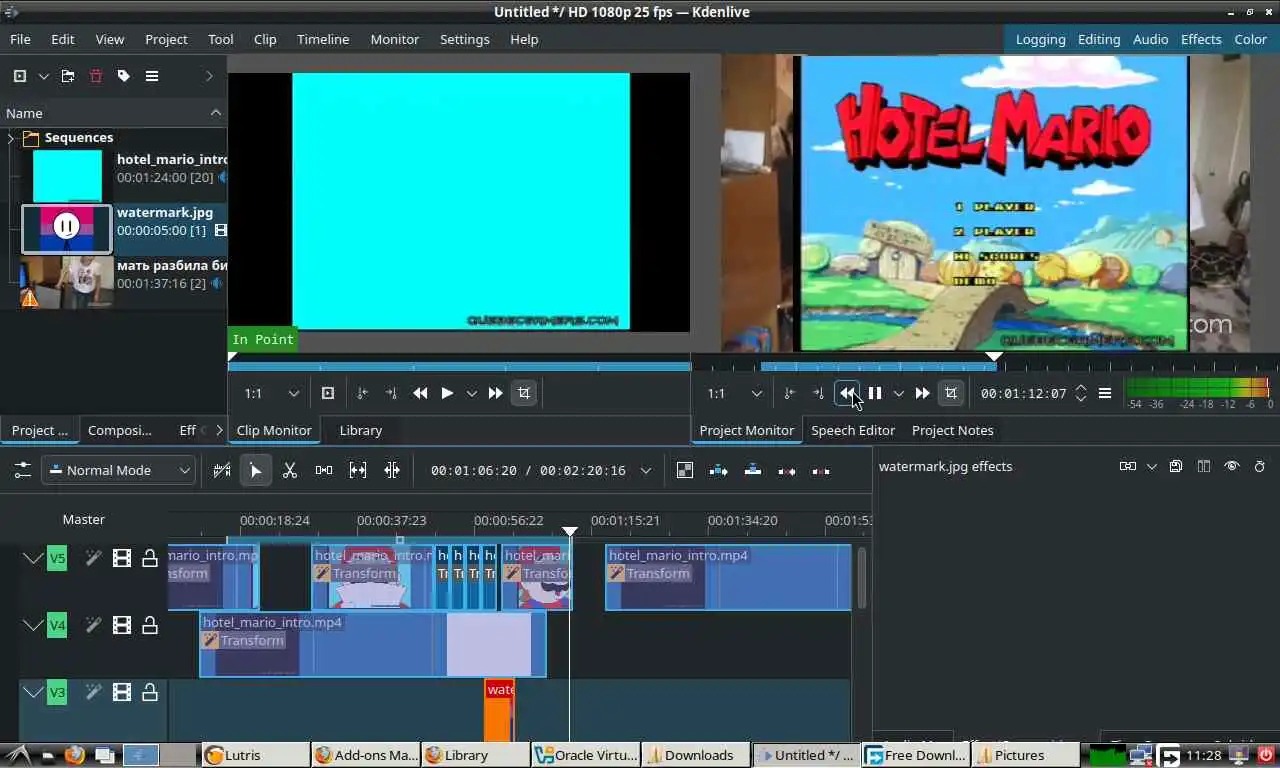Toggle eye preview in effects panel
This screenshot has height=768, width=1280.
[x=1232, y=466]
